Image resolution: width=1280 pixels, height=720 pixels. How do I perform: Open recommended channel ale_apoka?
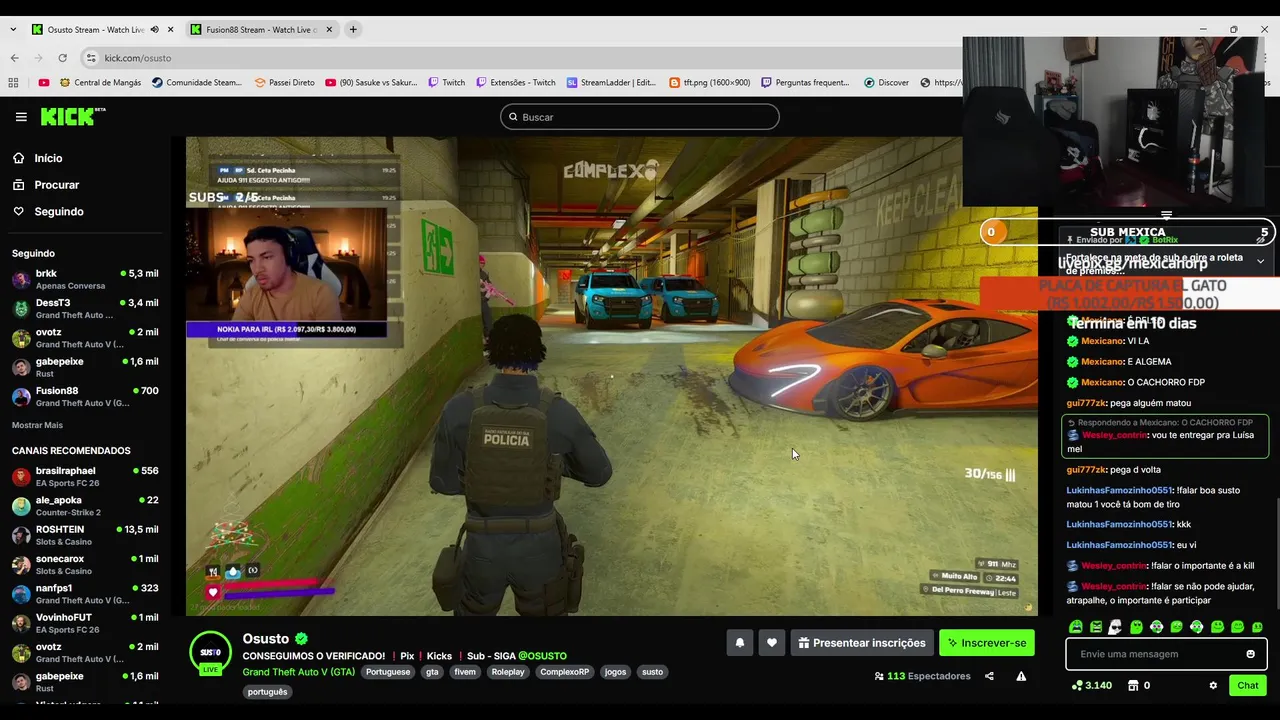click(85, 506)
